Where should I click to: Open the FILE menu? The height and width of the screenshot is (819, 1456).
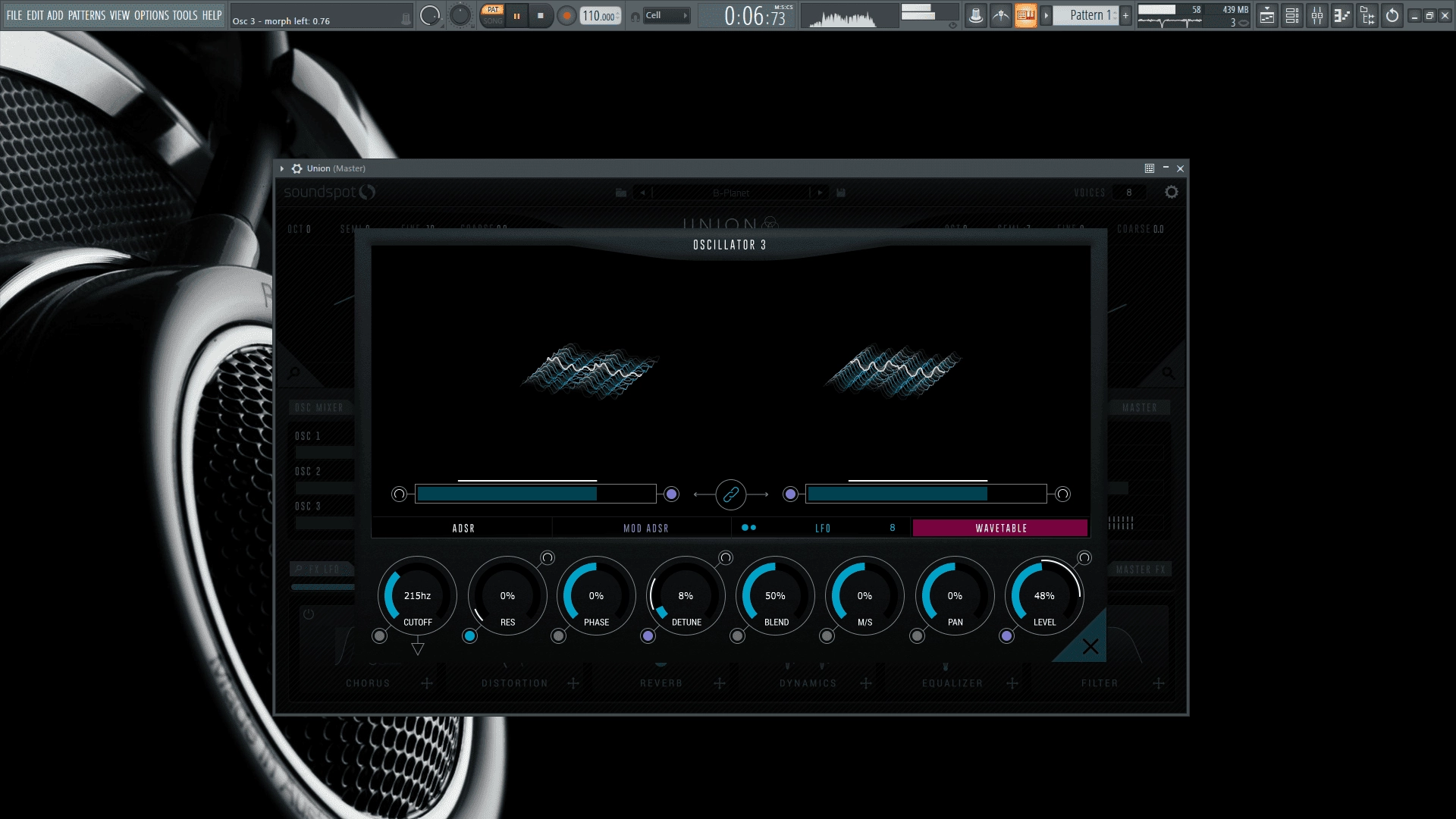tap(14, 15)
